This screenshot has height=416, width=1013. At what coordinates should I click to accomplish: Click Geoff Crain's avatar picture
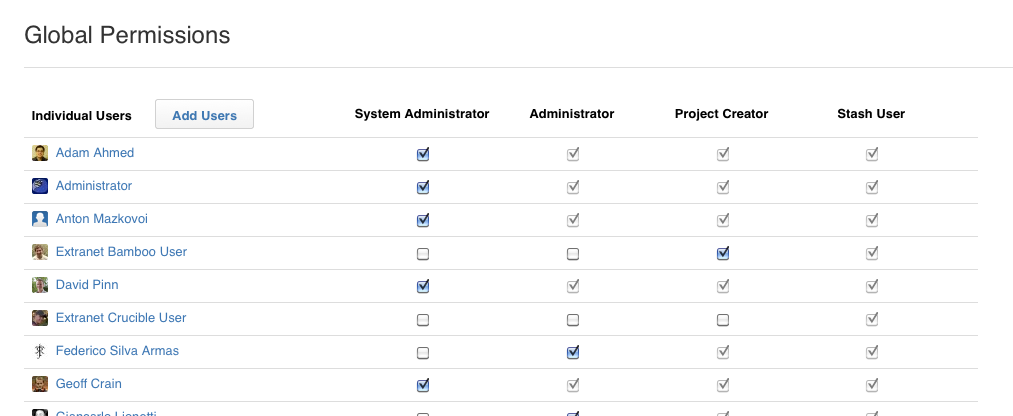tap(40, 384)
